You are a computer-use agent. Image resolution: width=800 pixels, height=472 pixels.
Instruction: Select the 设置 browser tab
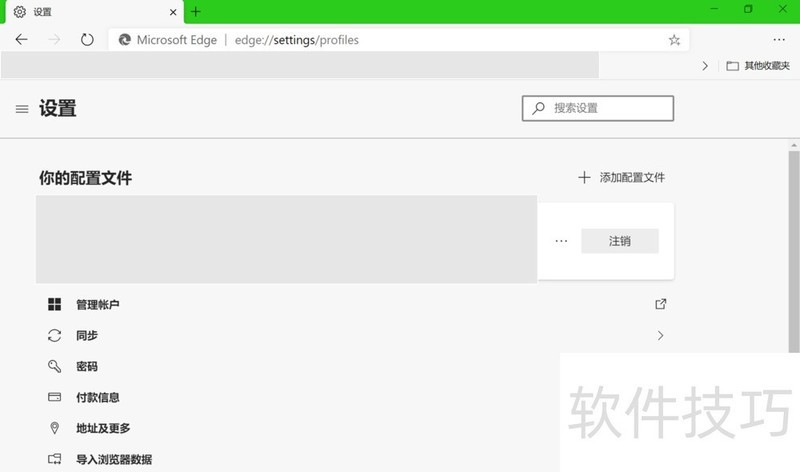(94, 12)
